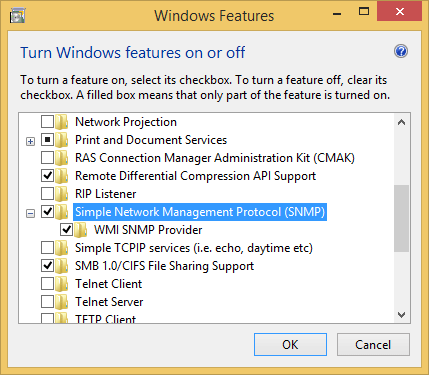Viewport: 429px width, 375px height.
Task: Uncheck Remote Differential Compression API Support
Action: click(47, 176)
